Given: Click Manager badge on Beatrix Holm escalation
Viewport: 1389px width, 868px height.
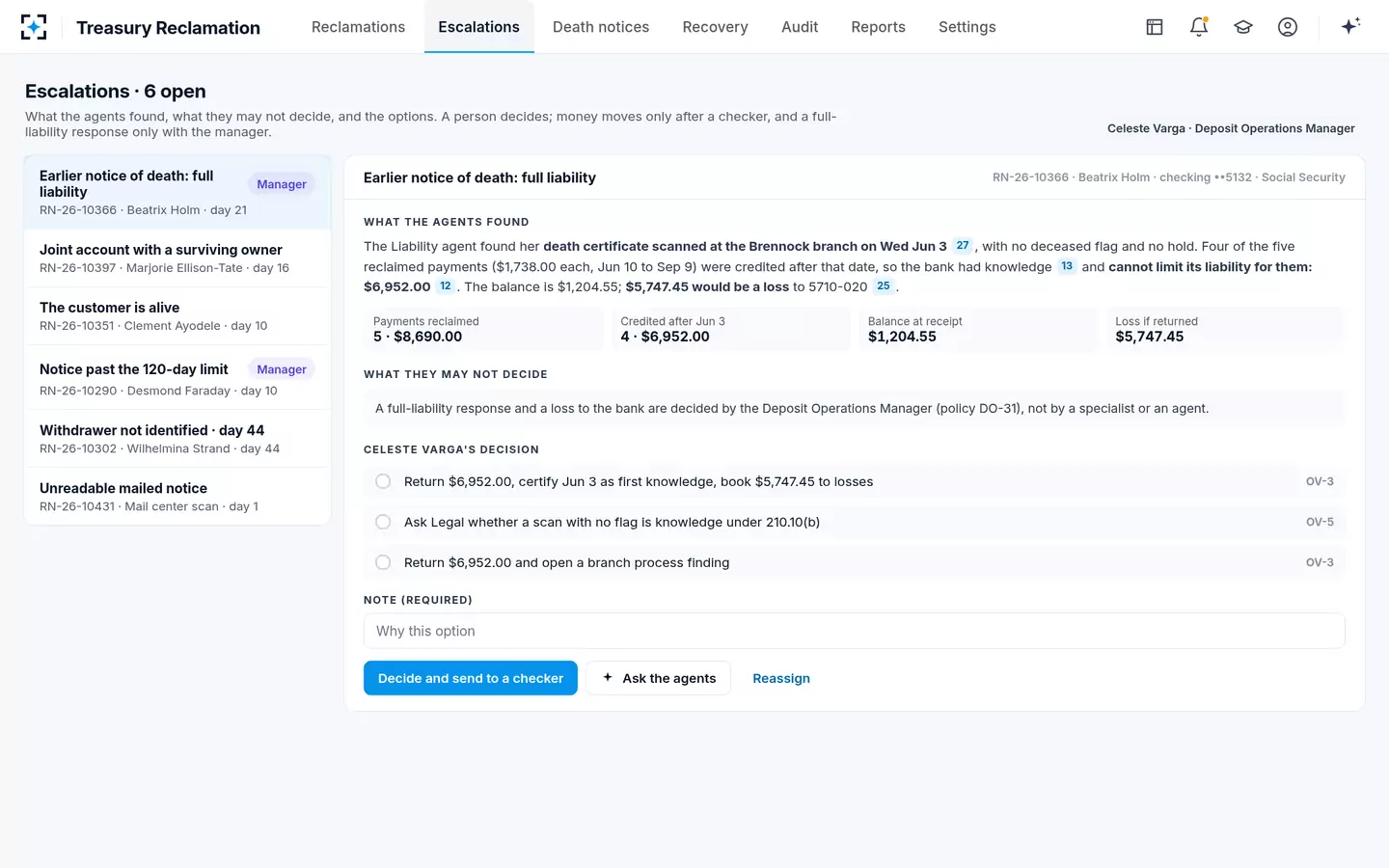Looking at the screenshot, I should [282, 184].
